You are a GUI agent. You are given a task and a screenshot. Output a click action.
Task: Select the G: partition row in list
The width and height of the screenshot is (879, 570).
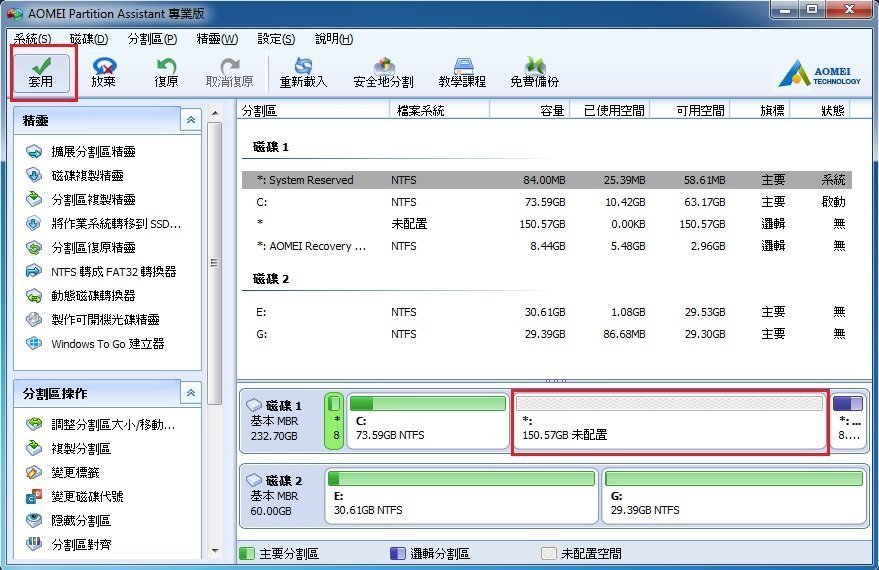point(547,334)
